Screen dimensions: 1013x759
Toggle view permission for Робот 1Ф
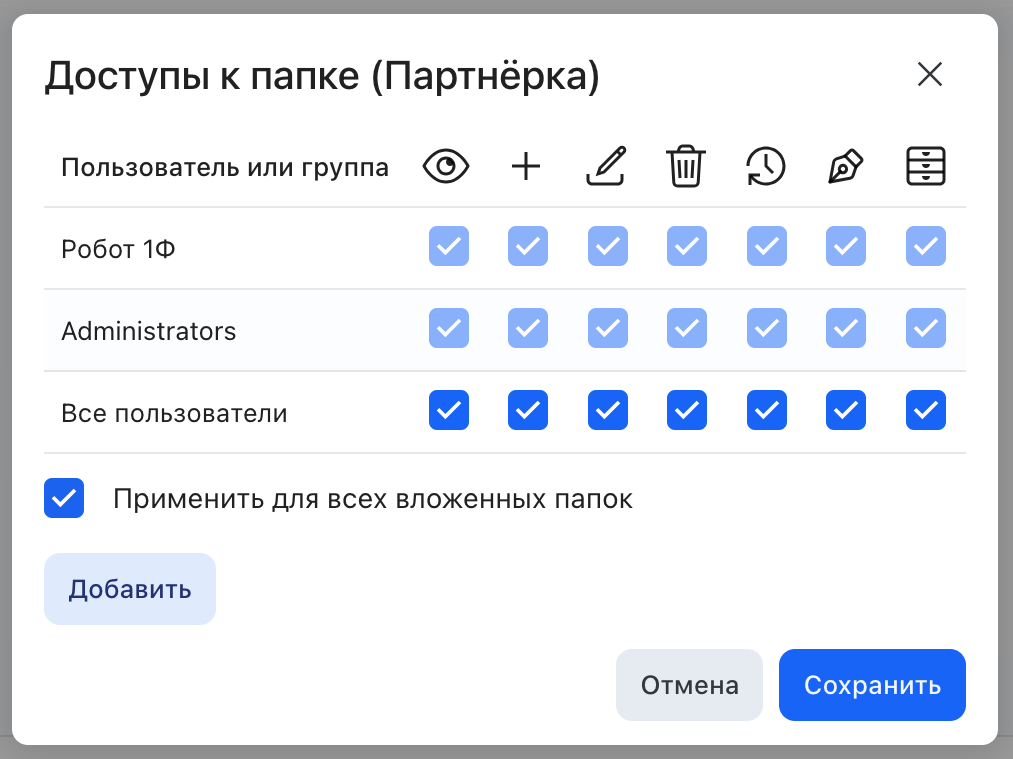pos(449,246)
